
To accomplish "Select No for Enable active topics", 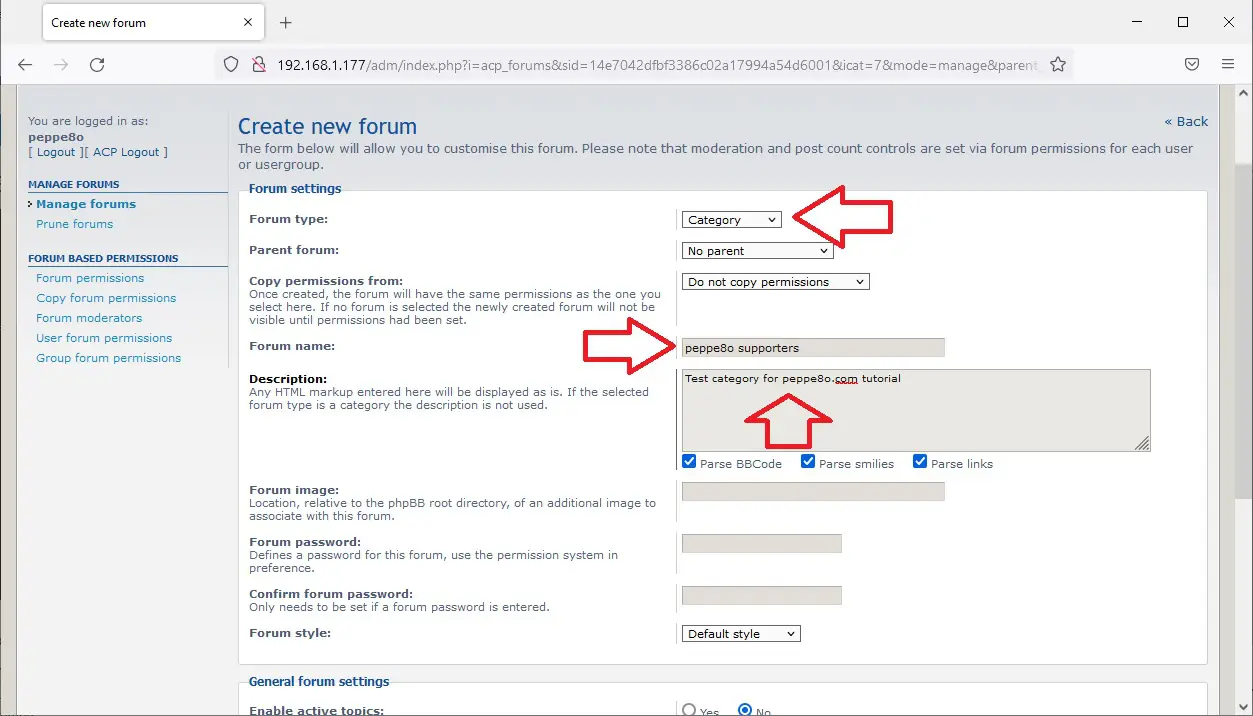I will tap(745, 710).
